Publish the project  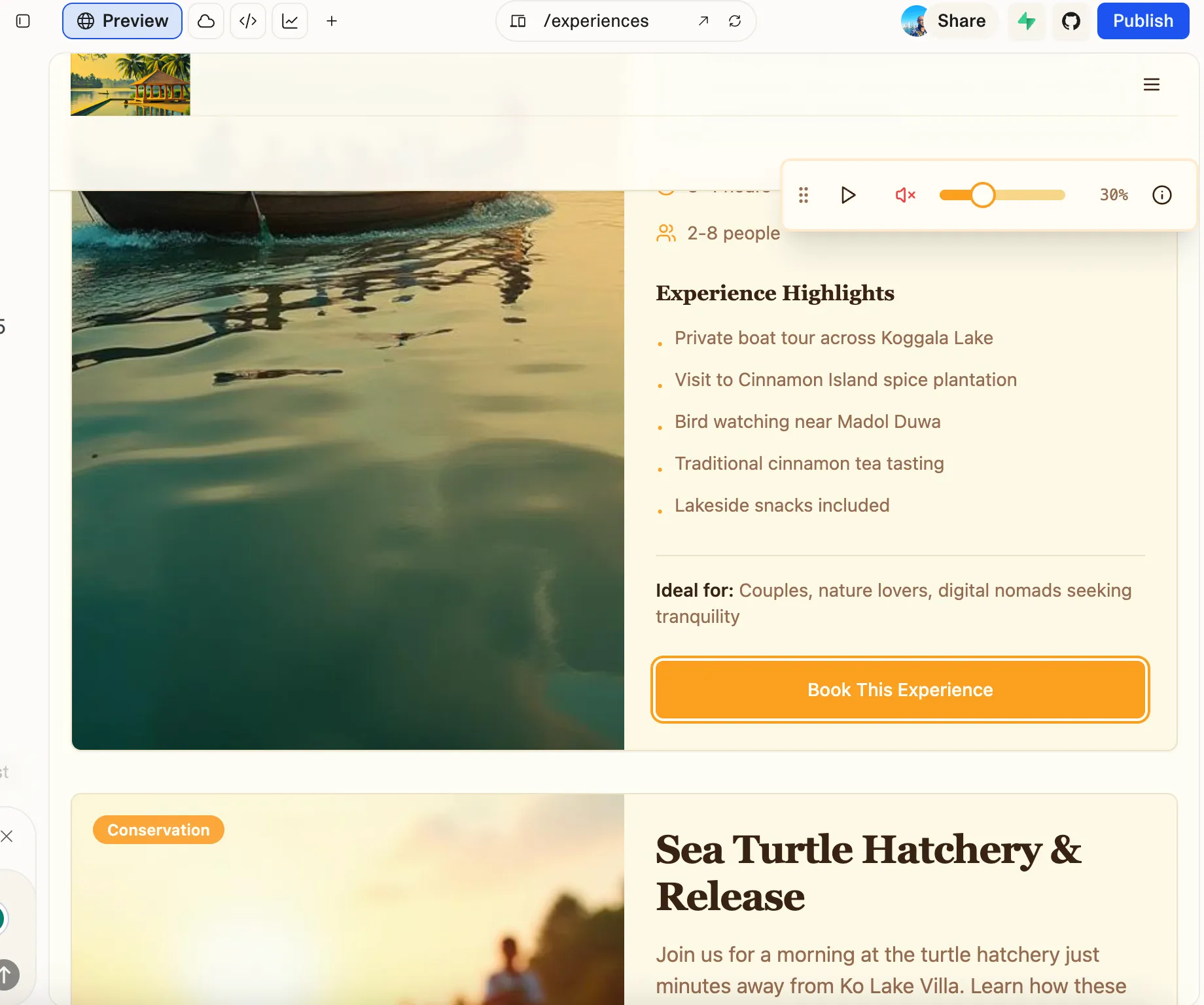[x=1143, y=21]
